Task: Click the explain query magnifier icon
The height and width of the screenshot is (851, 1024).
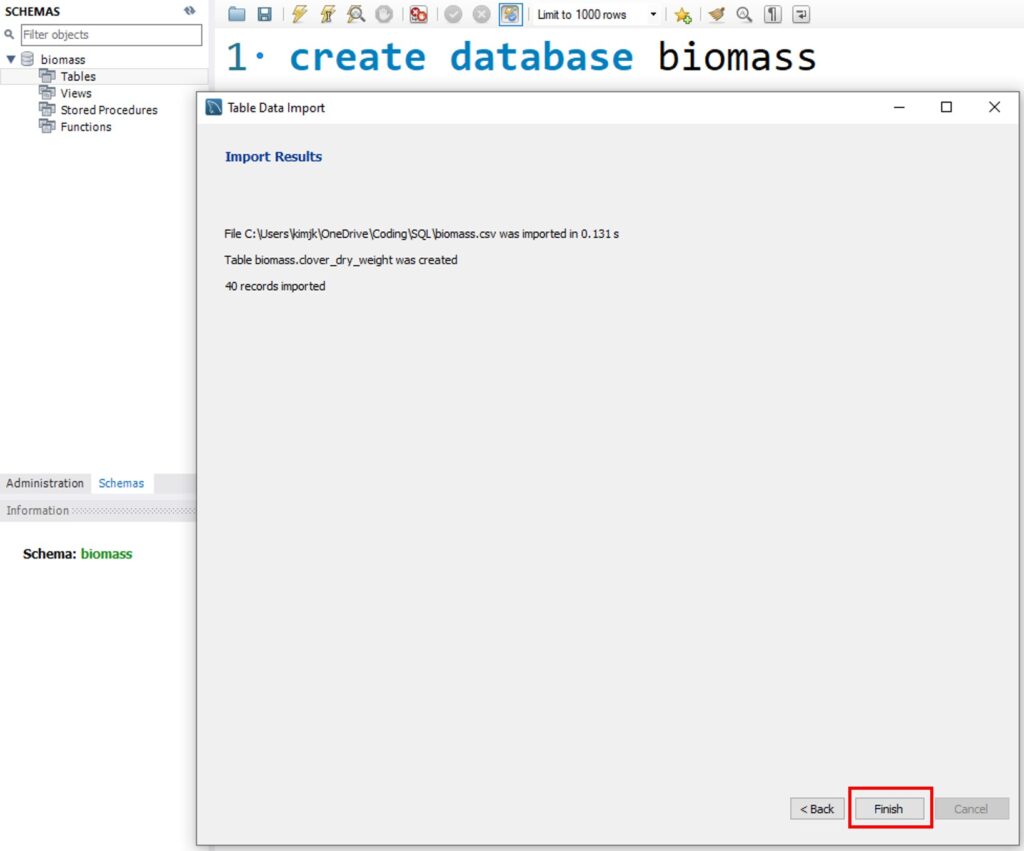Action: point(355,14)
